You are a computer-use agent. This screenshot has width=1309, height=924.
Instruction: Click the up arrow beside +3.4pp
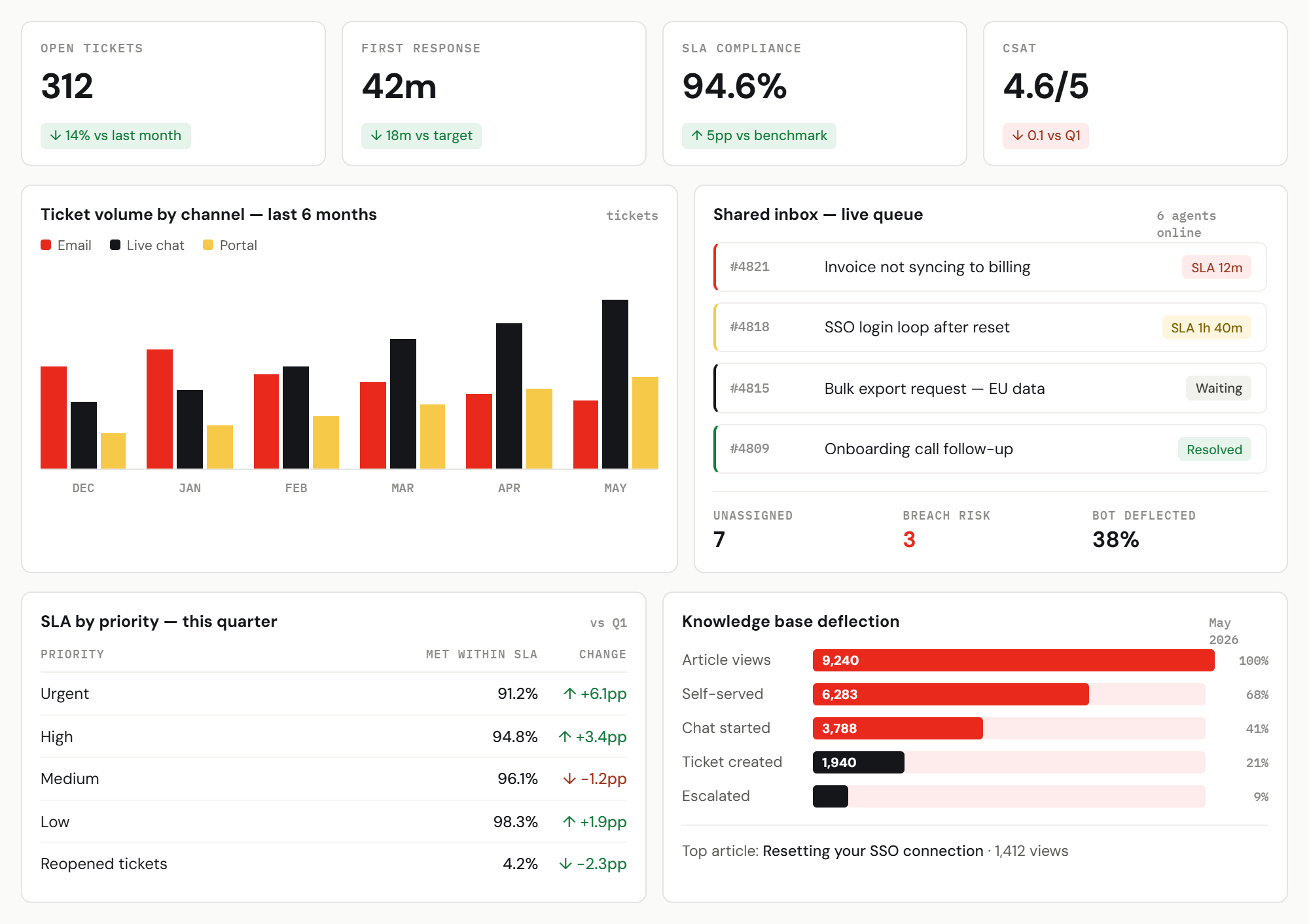click(565, 737)
